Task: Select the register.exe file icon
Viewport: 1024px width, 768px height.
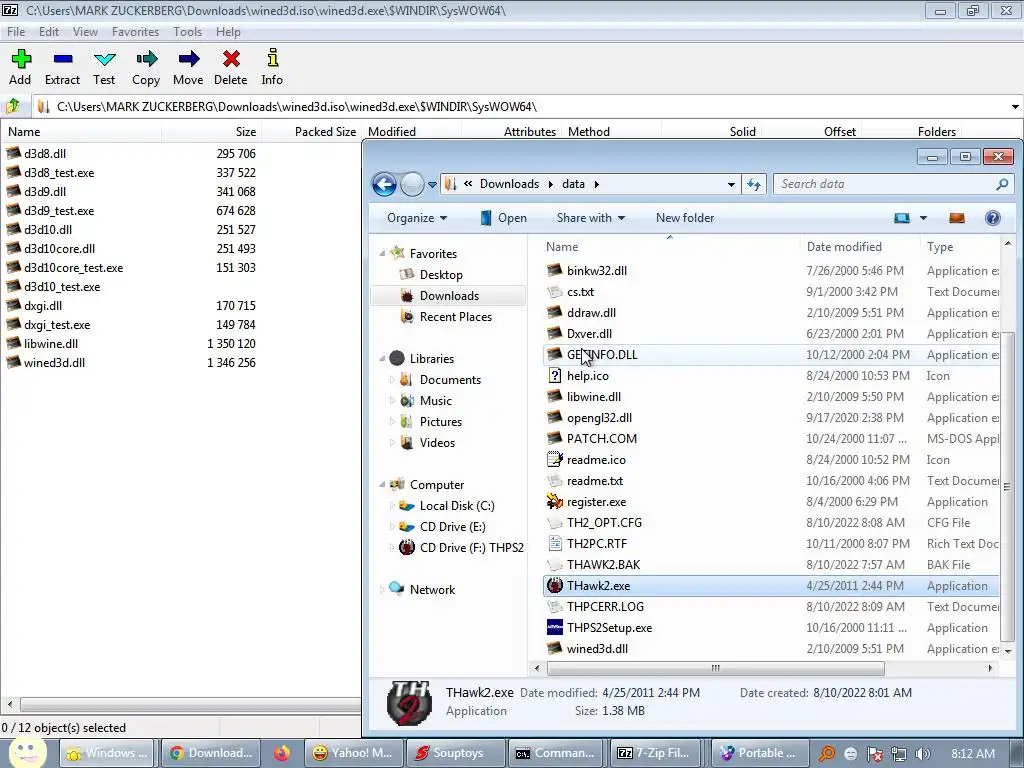Action: pyautogui.click(x=554, y=502)
